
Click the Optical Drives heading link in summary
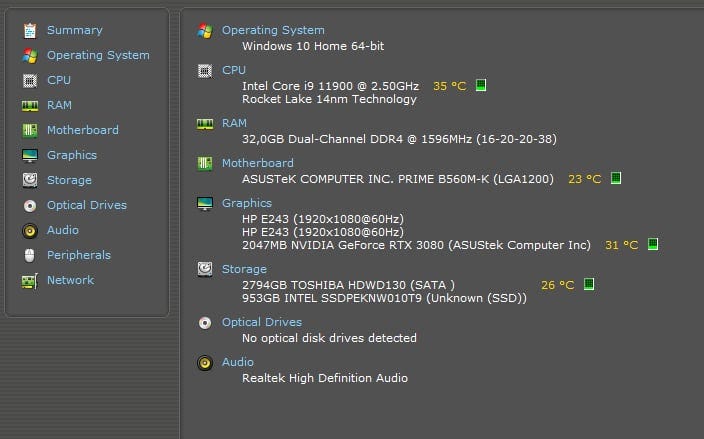pyautogui.click(x=261, y=322)
